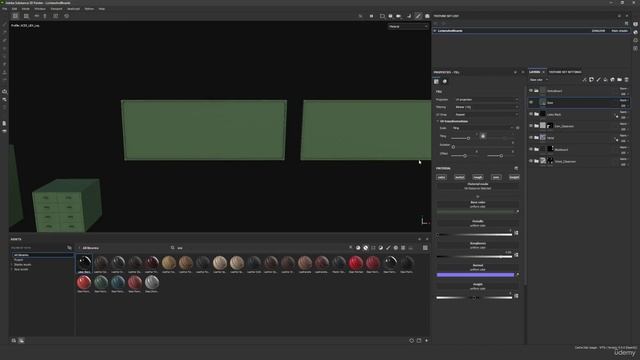Select the Eraser tool in left toolbar
640x360 pixels.
point(4,32)
